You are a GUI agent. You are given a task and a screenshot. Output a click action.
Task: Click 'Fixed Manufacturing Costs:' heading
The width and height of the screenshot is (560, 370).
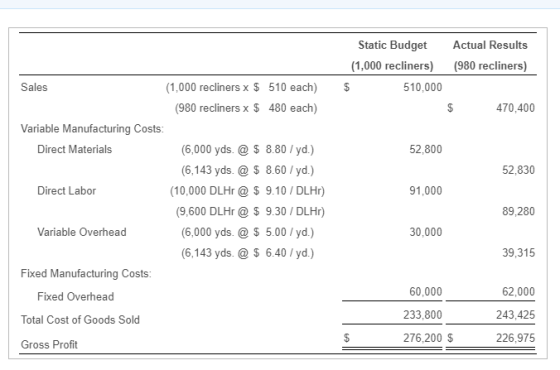pos(86,274)
